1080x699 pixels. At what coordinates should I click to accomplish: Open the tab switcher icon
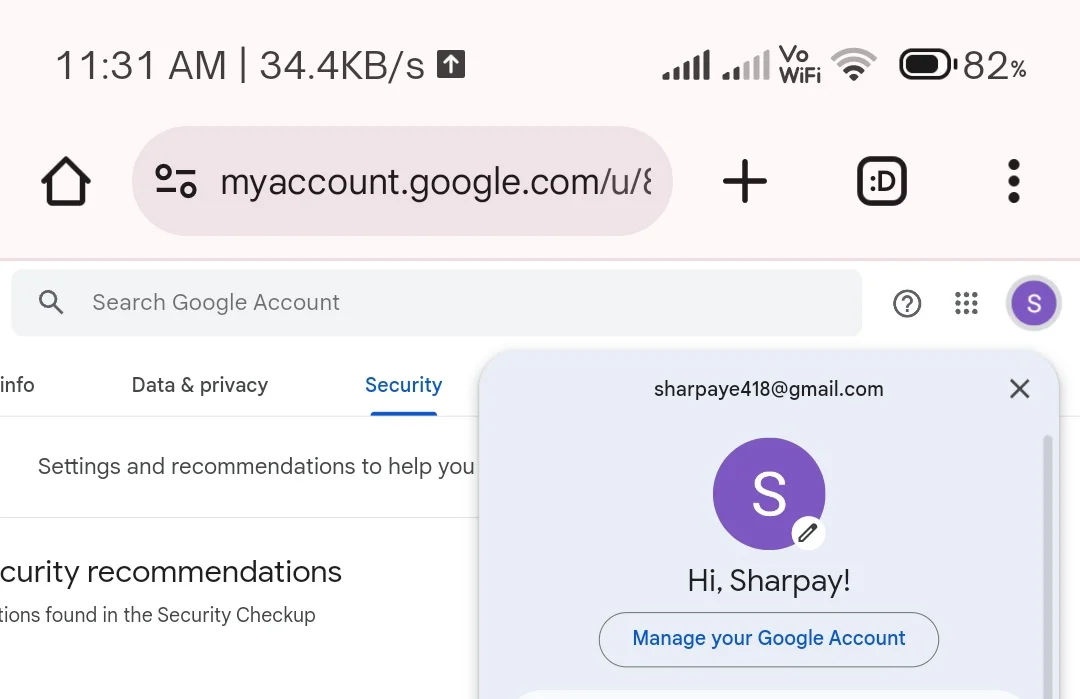click(x=882, y=181)
